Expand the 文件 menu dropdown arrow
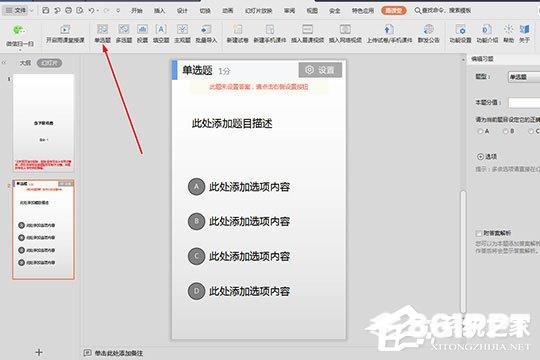This screenshot has height=360, width=540. pos(32,11)
